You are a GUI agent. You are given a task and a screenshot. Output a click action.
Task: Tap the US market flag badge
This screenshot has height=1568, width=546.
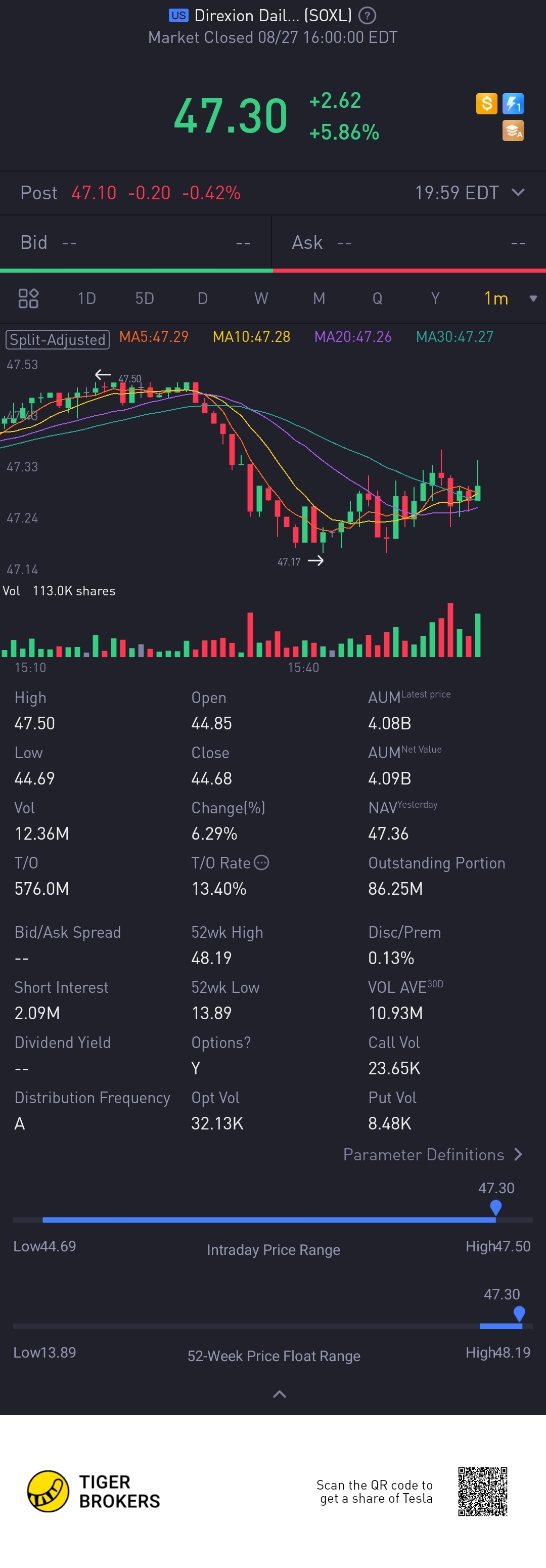pyautogui.click(x=178, y=16)
